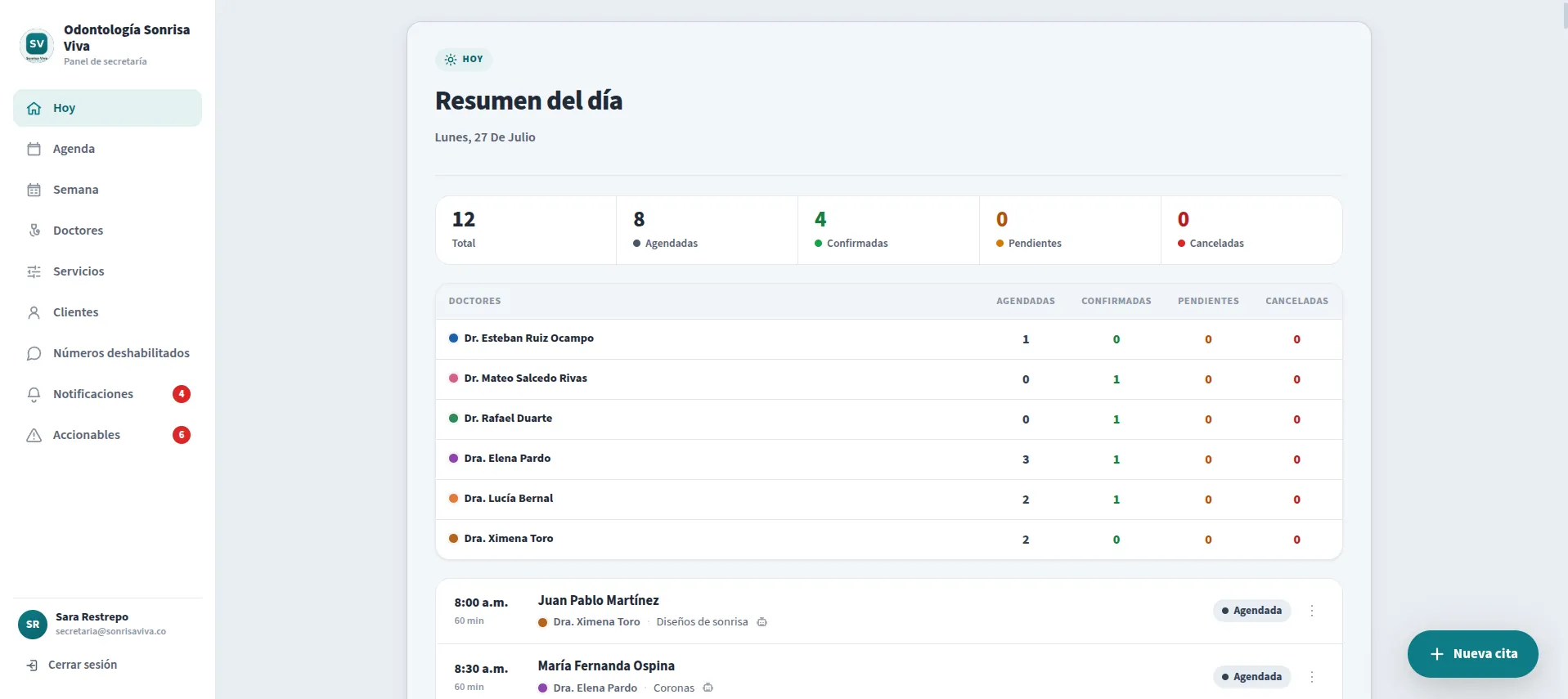The width and height of the screenshot is (1568, 699).
Task: Select the Dra. Lucía Bernal row
Action: point(889,500)
